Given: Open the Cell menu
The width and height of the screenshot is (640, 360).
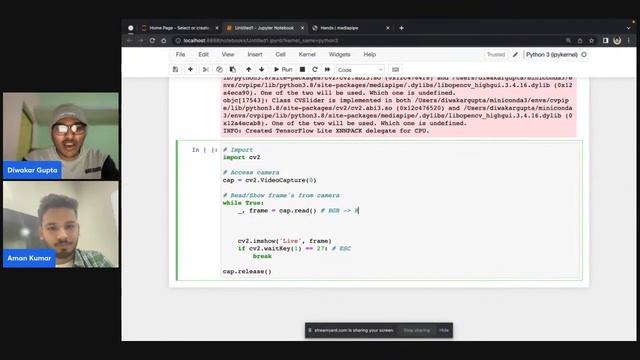Looking at the screenshot, I should pyautogui.click(x=280, y=54).
